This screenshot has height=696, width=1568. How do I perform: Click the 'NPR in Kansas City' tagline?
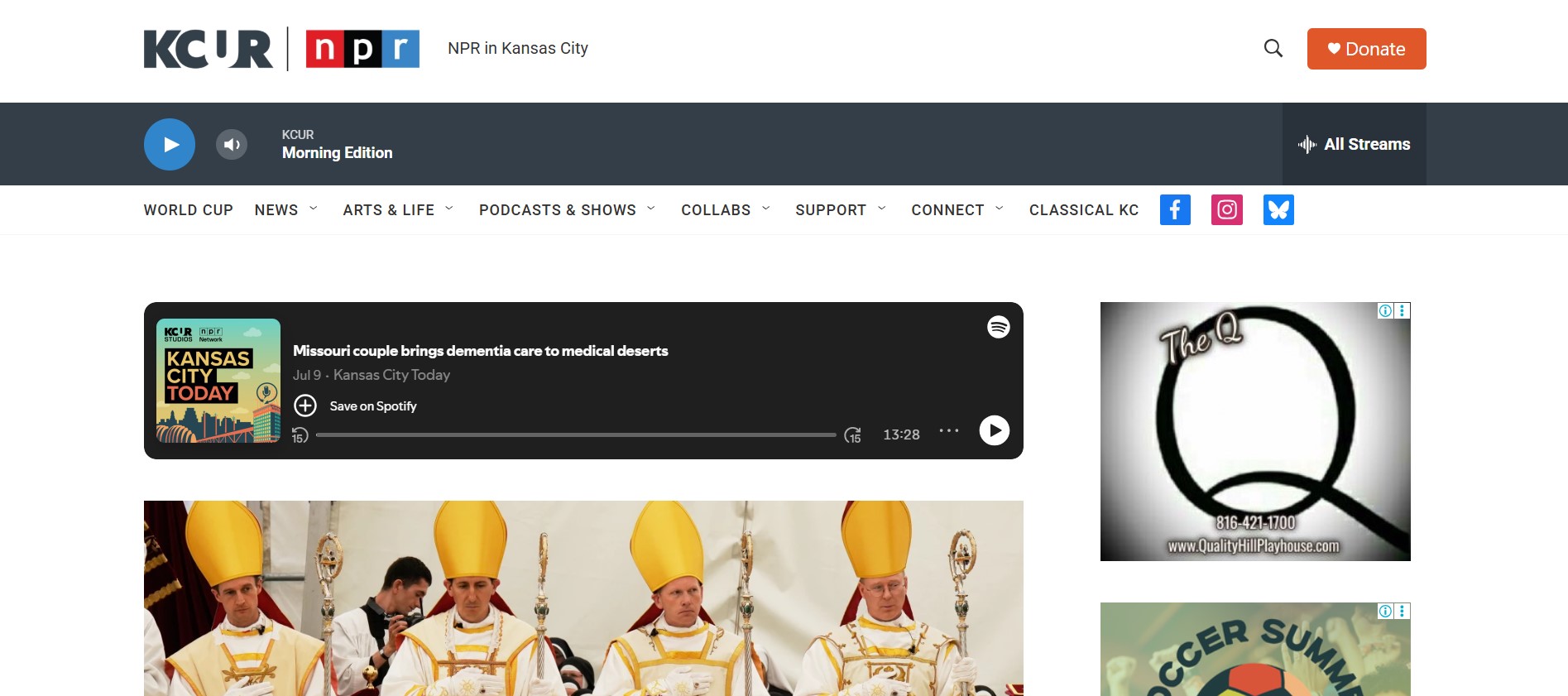(x=518, y=48)
